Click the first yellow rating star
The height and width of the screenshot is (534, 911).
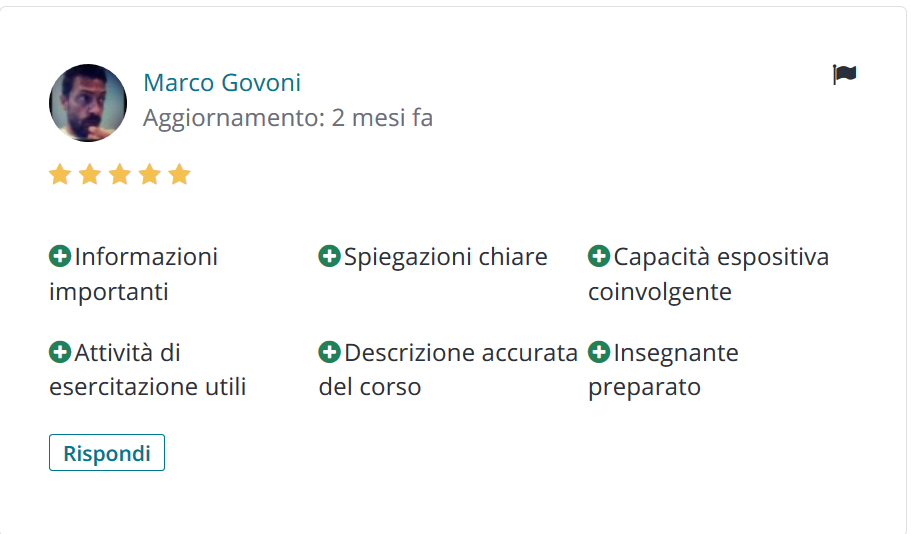60,174
